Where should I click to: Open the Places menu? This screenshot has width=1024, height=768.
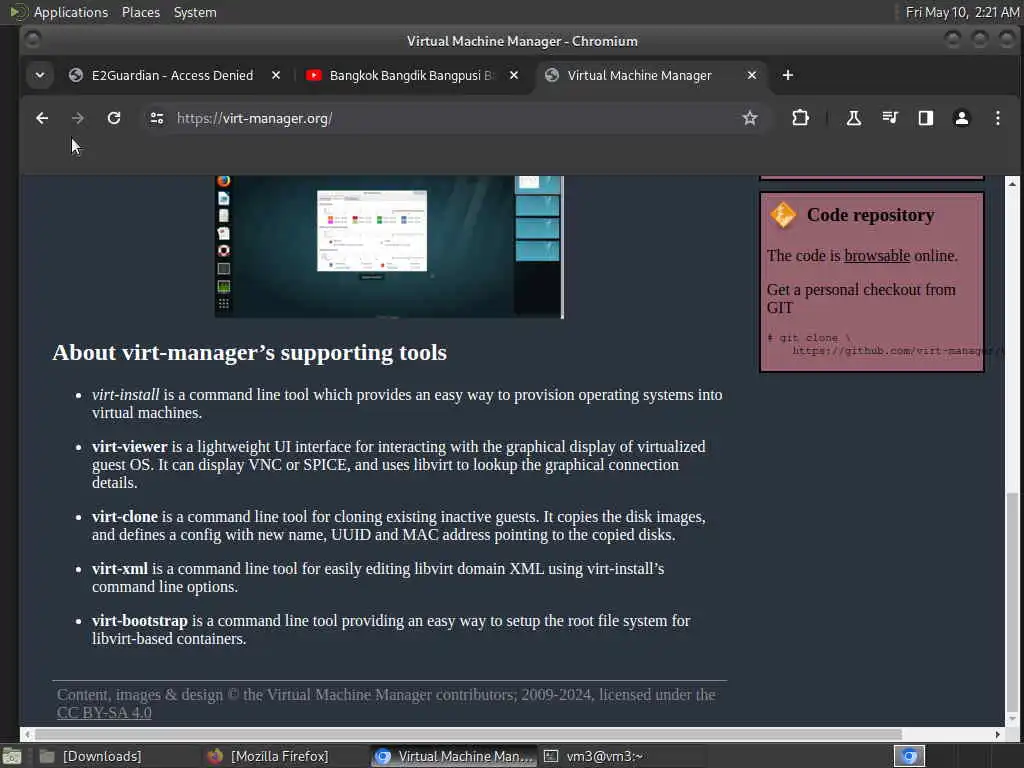point(140,12)
